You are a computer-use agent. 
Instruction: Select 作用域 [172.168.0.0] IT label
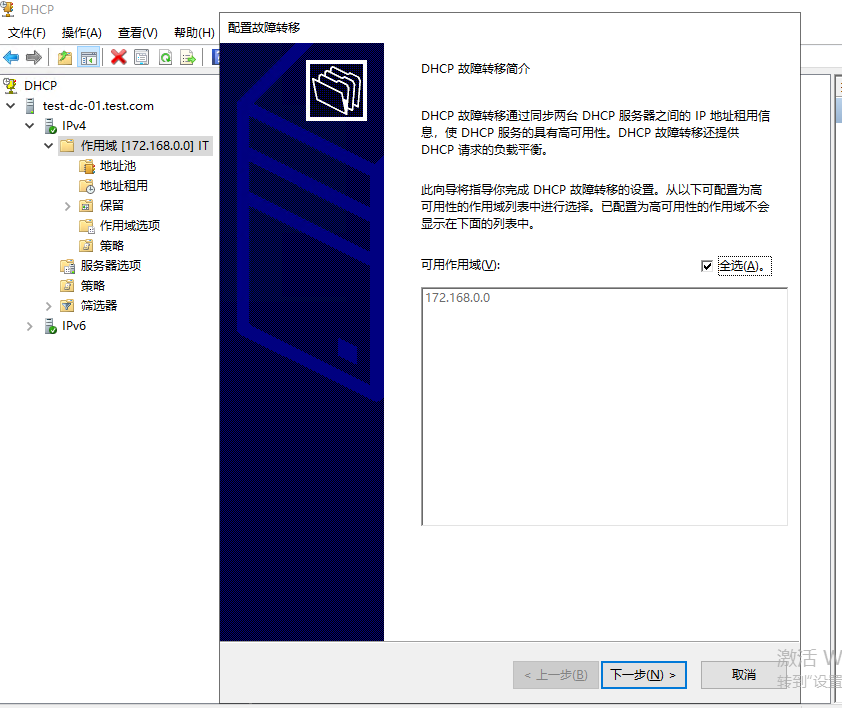(144, 146)
